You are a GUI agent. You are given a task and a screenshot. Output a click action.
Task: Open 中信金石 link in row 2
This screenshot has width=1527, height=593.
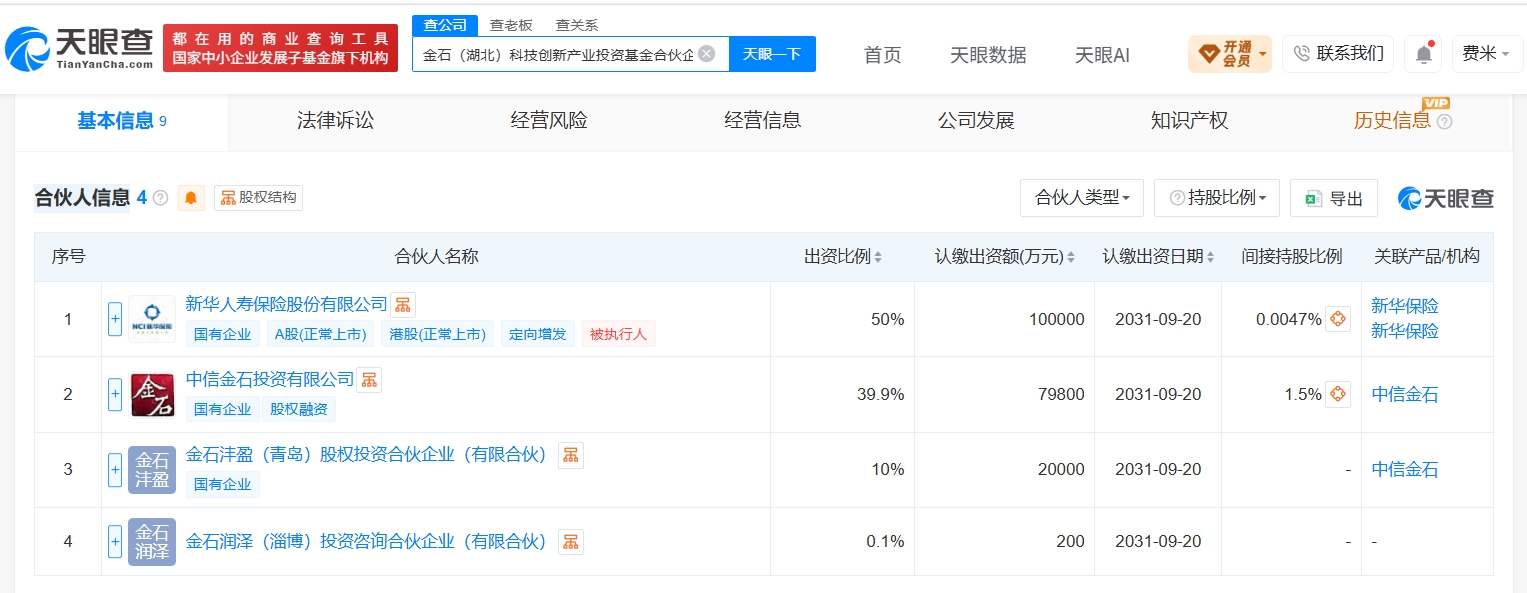[x=1404, y=394]
